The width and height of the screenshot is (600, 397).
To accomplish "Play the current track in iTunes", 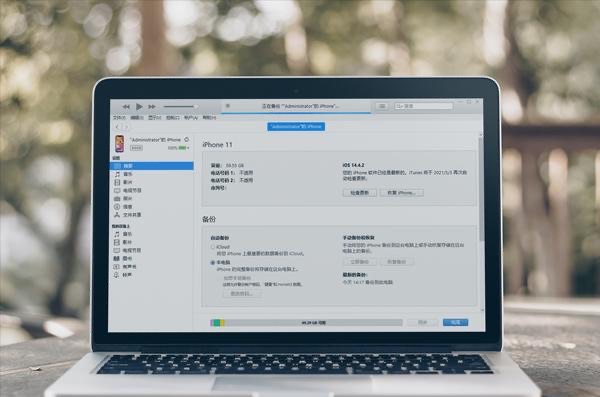I will click(139, 106).
